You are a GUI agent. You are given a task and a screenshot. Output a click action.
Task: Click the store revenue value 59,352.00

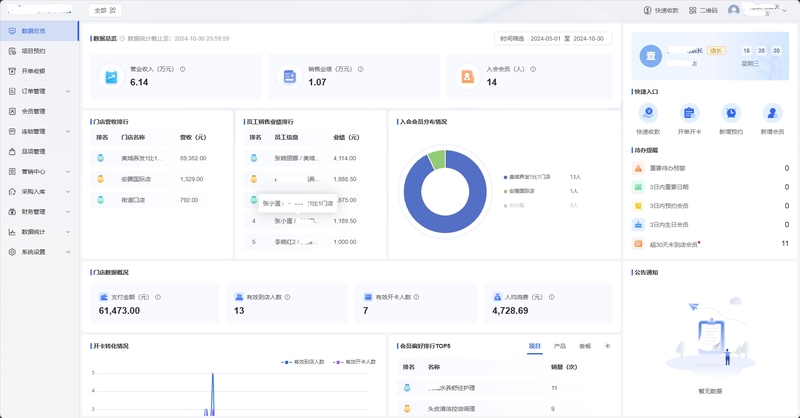coord(193,159)
